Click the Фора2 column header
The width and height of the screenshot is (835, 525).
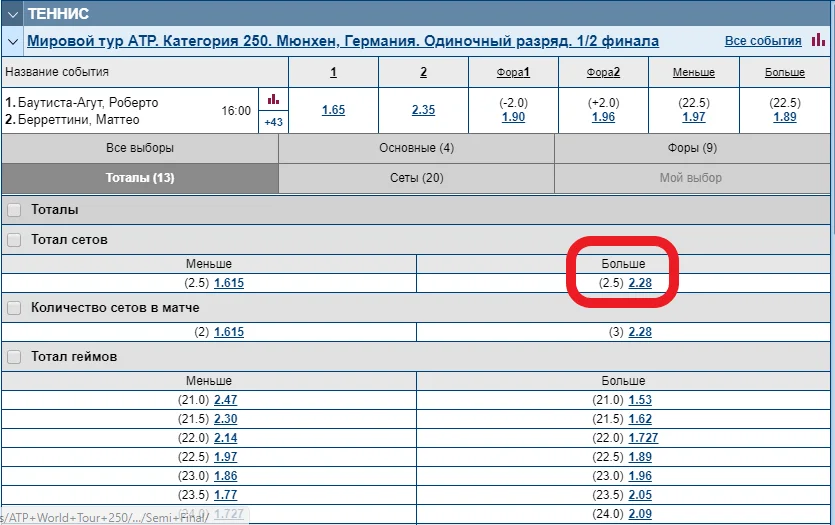point(603,72)
